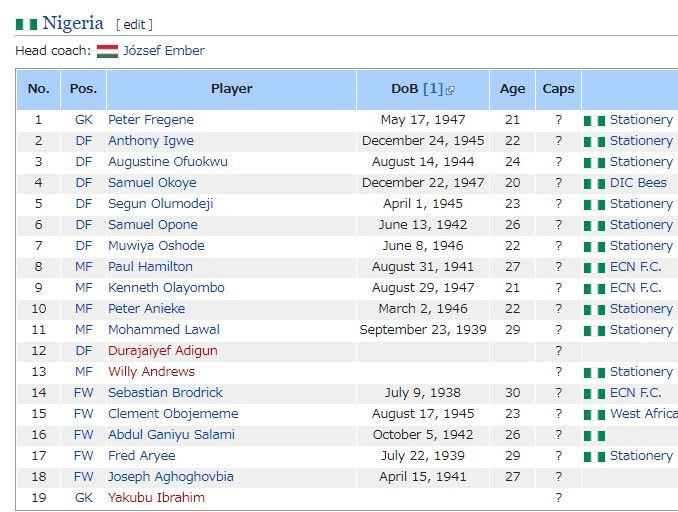Click the GK position link for Yakubu Ibrahim

83,497
